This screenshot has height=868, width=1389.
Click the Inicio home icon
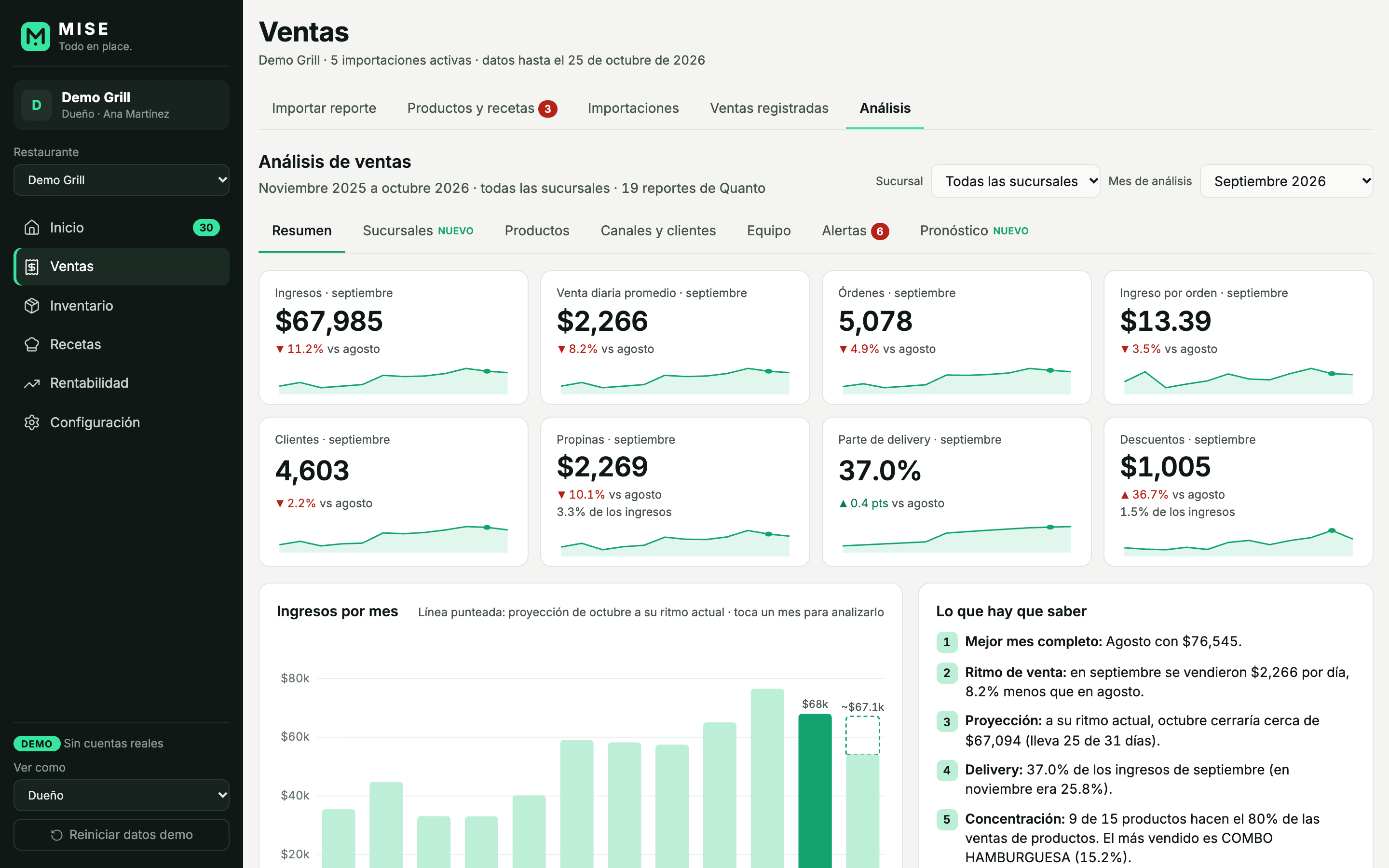tap(32, 227)
